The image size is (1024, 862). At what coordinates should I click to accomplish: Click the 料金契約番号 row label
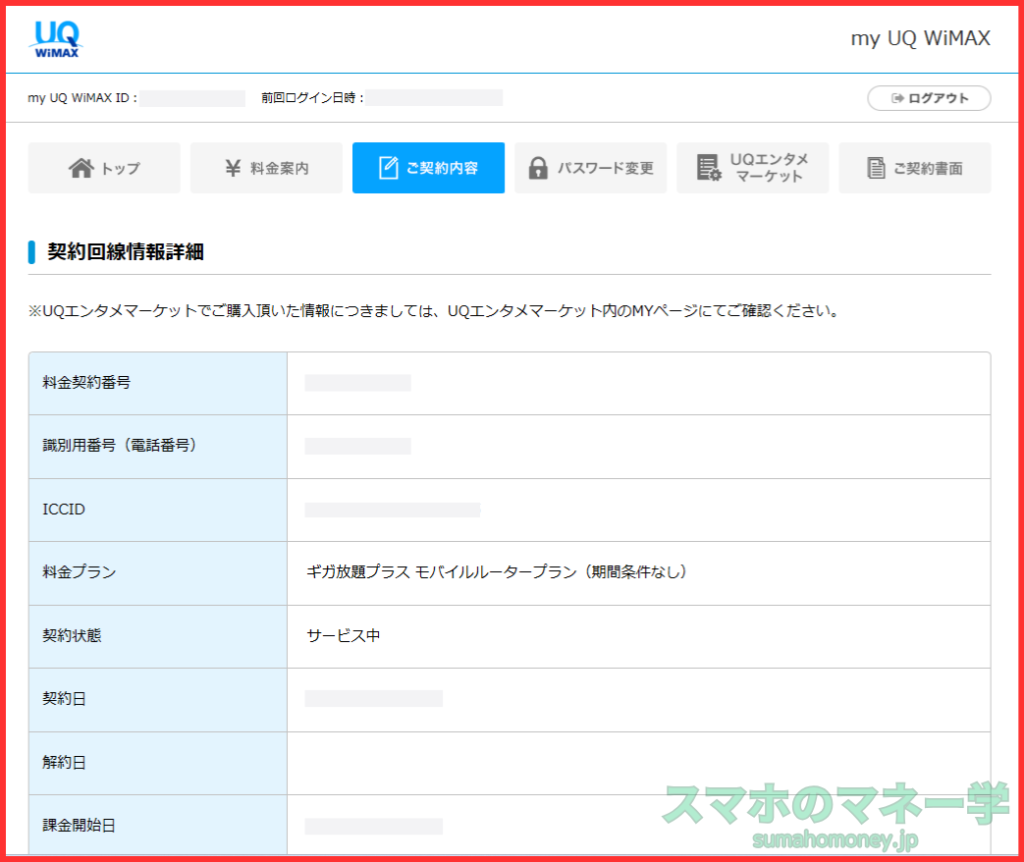click(86, 383)
